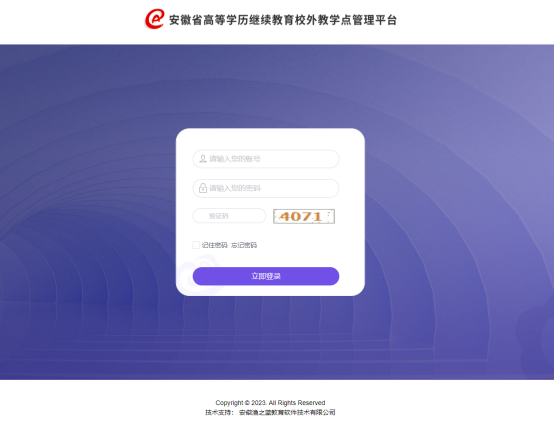This screenshot has width=554, height=422.
Task: Focus the 请输入您的密码 password field
Action: click(266, 188)
